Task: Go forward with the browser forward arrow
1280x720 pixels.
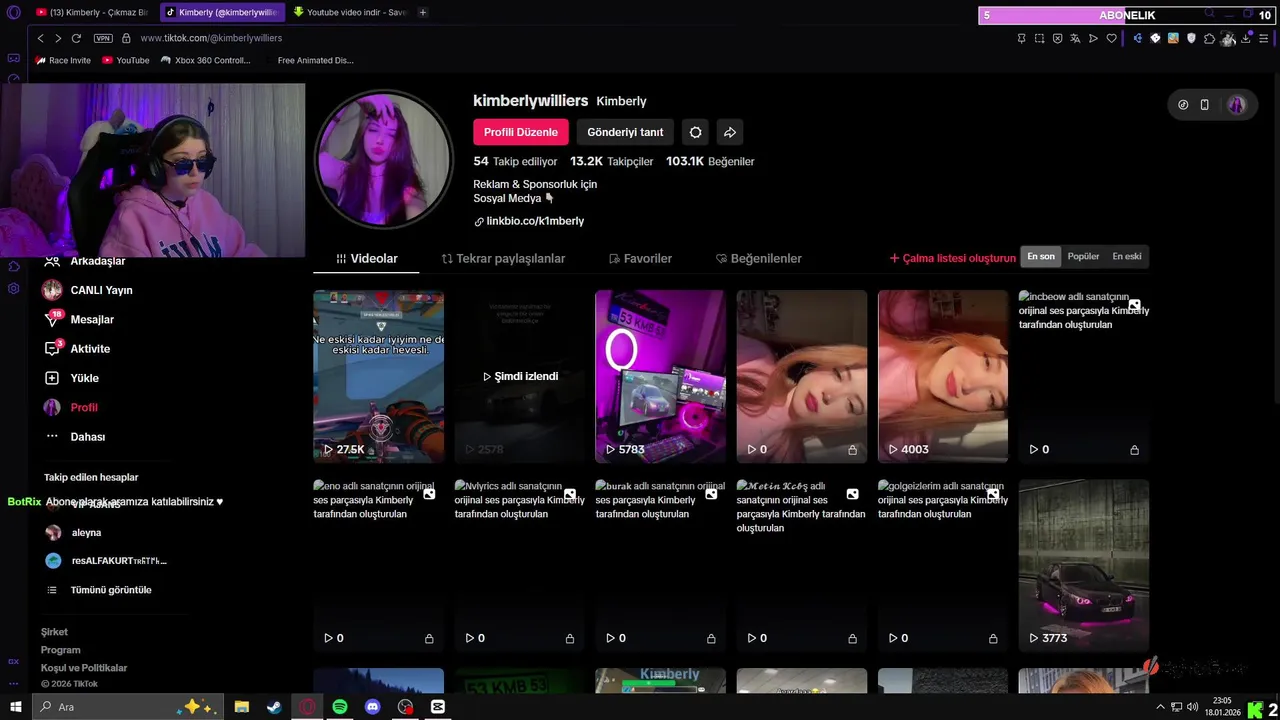Action: tap(58, 38)
